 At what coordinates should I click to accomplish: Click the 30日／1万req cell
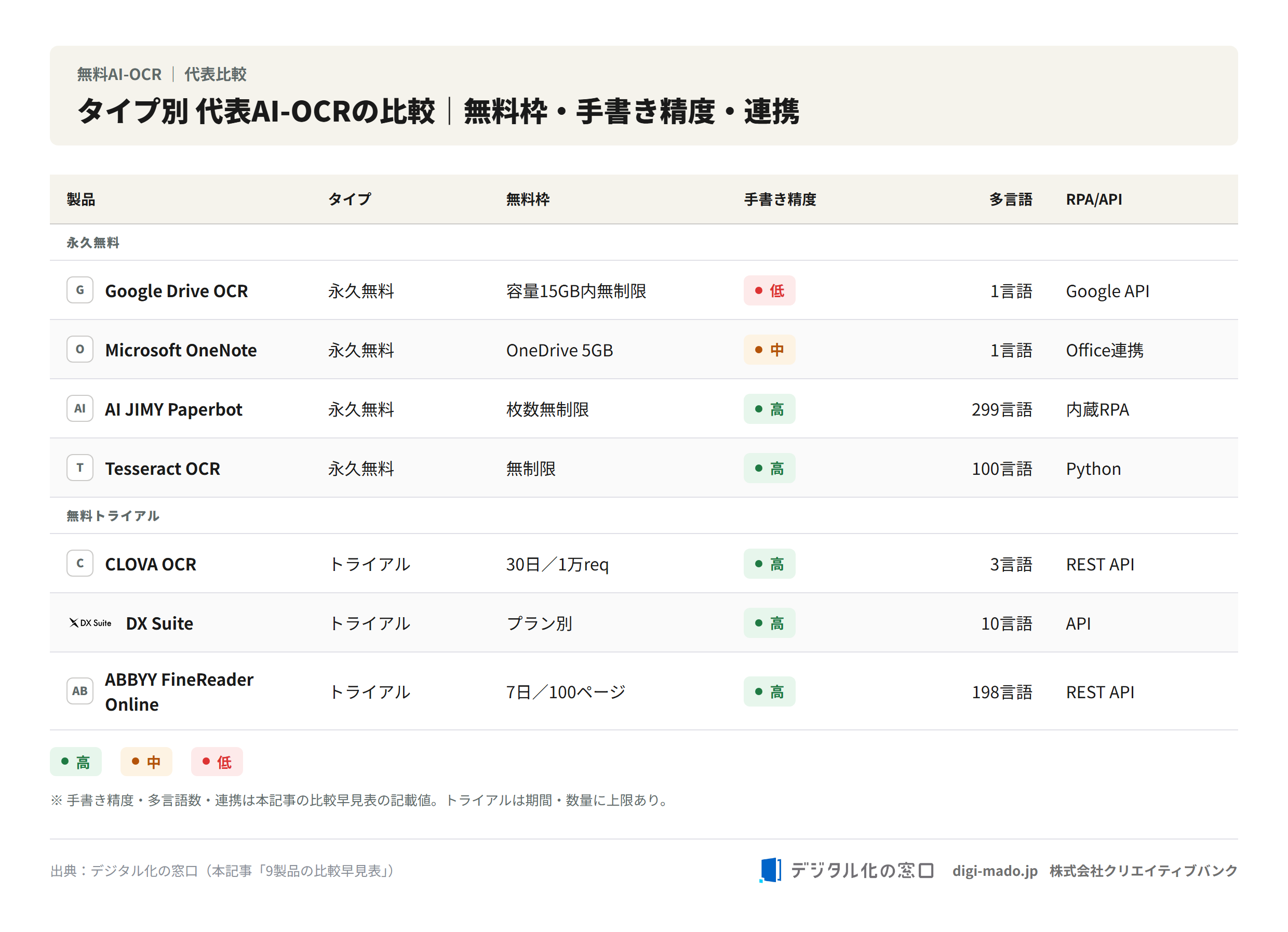557,564
